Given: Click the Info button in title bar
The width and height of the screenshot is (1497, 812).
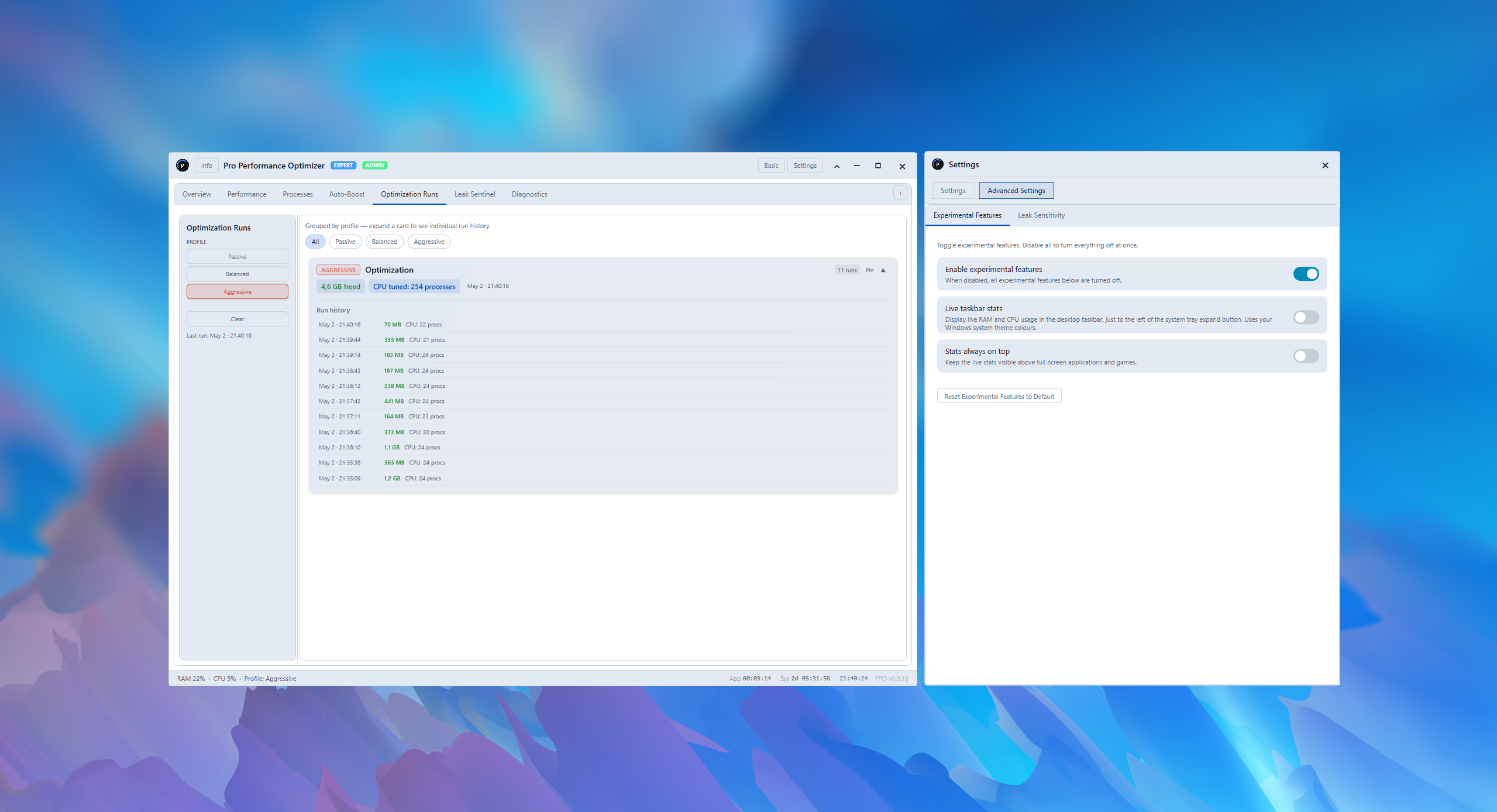Looking at the screenshot, I should [x=207, y=166].
